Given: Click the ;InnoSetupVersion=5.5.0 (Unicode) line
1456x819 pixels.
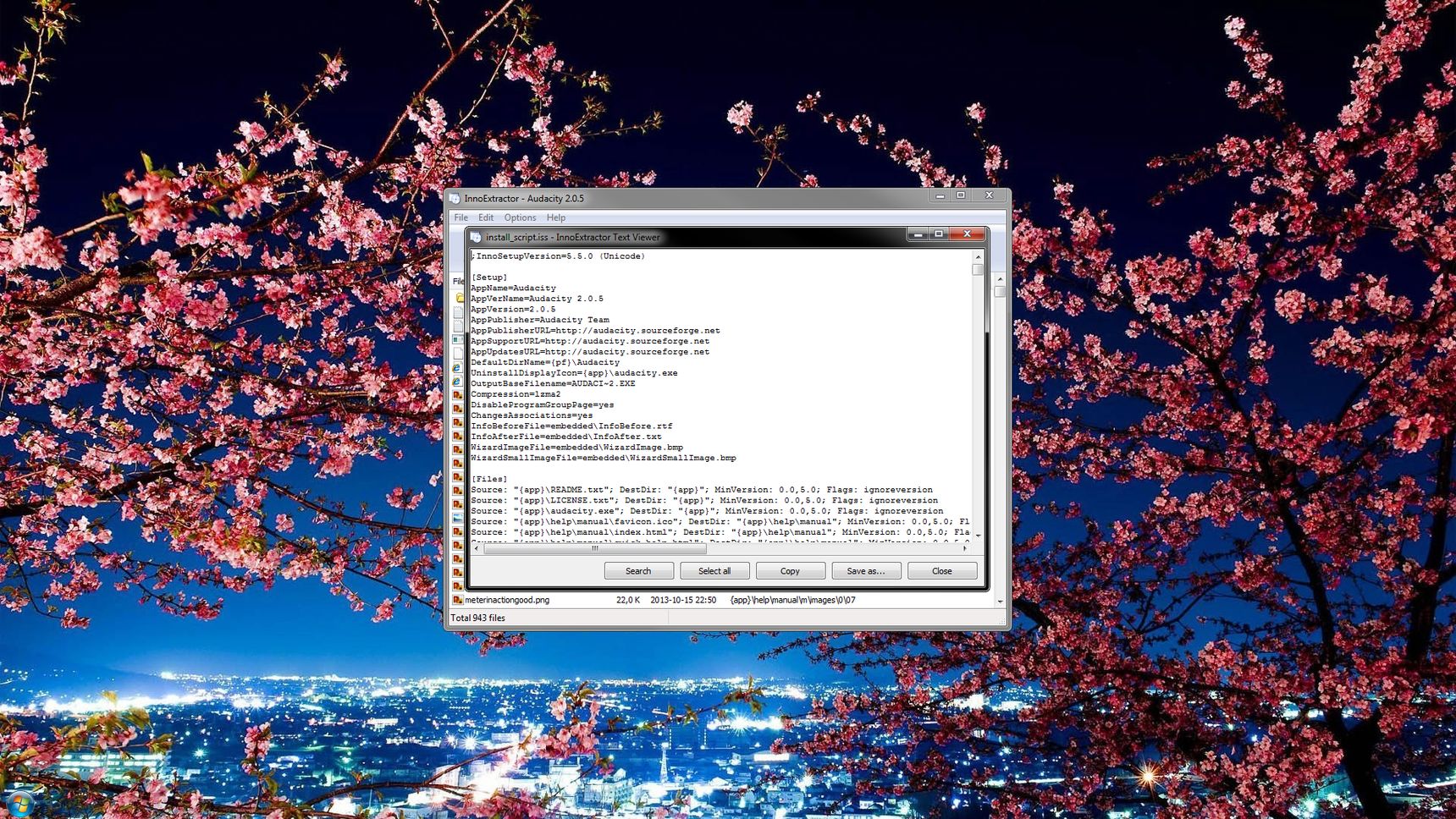Looking at the screenshot, I should pyautogui.click(x=558, y=256).
